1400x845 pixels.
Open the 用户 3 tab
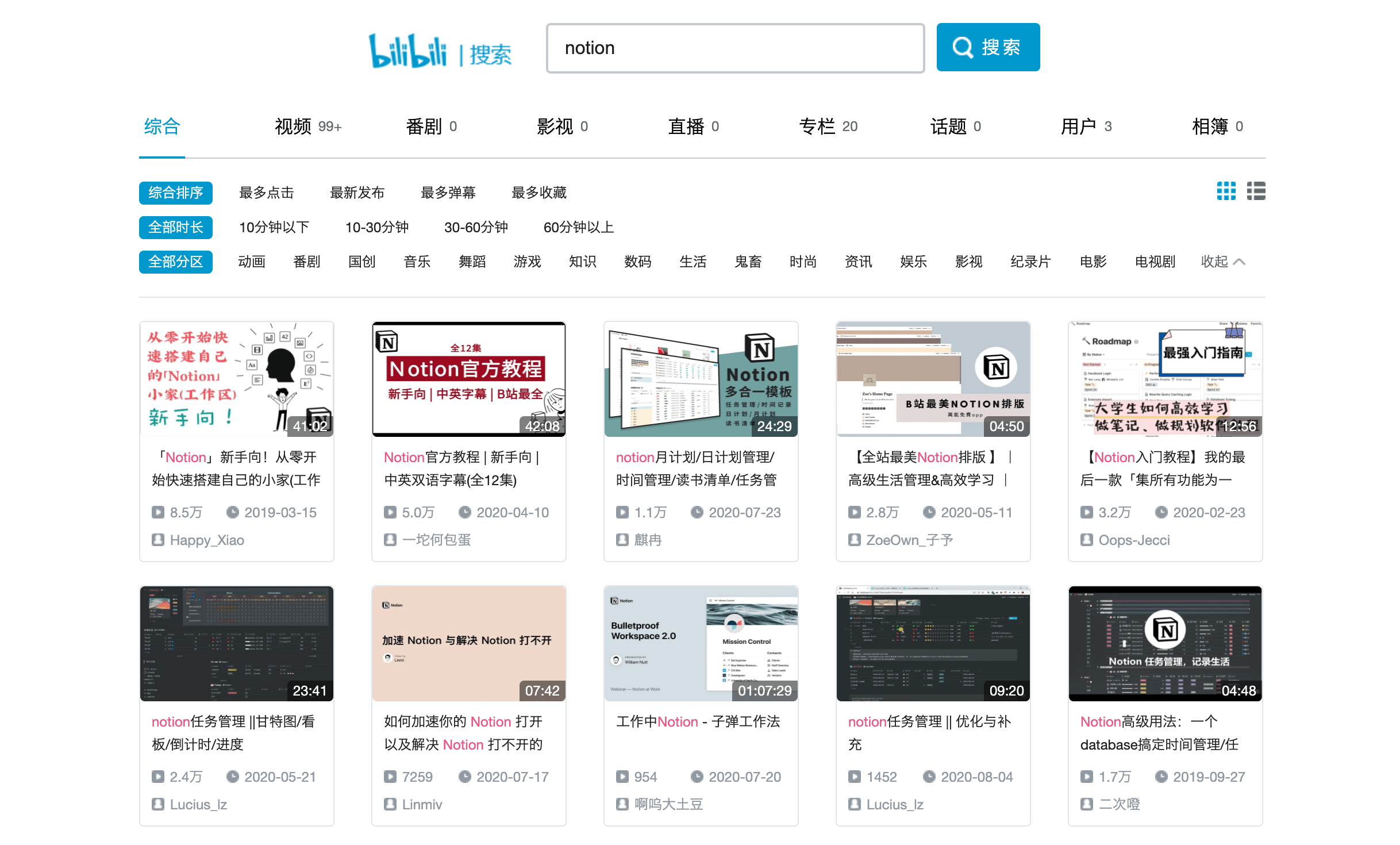tap(1086, 126)
